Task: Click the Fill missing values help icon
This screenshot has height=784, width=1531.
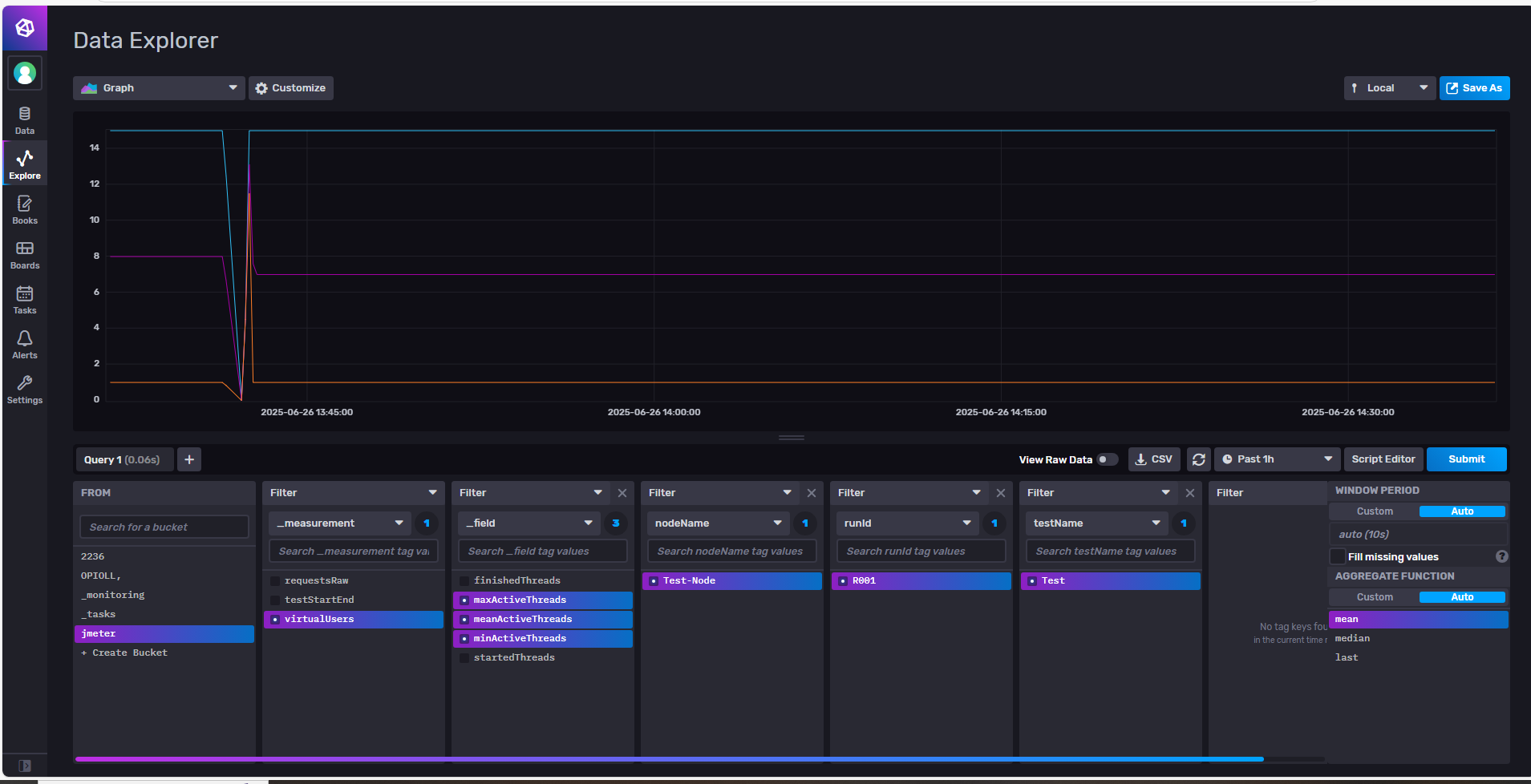Action: pos(1502,556)
